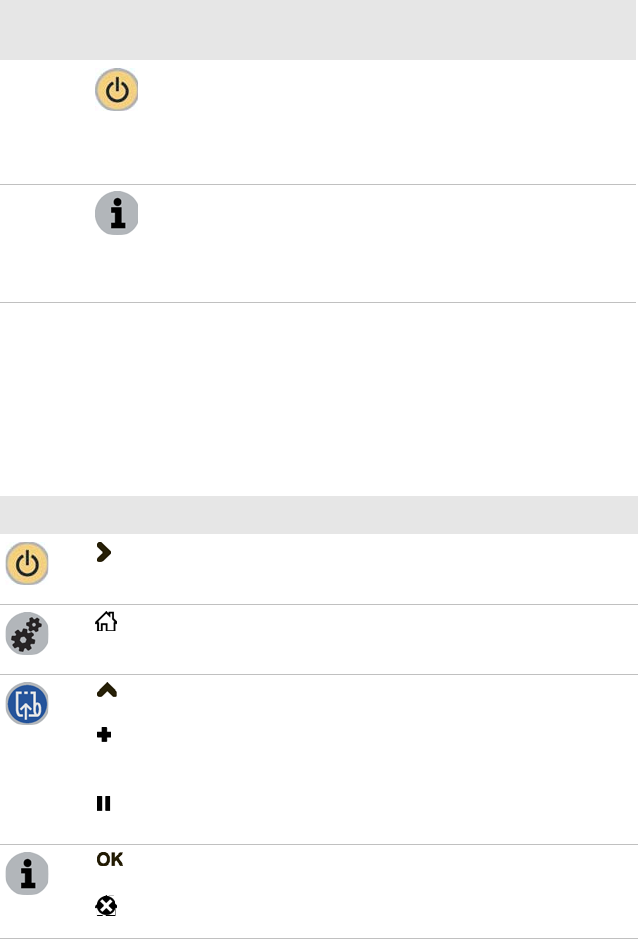Click the gray info icon in the upper table
The image size is (638, 939).
117,214
